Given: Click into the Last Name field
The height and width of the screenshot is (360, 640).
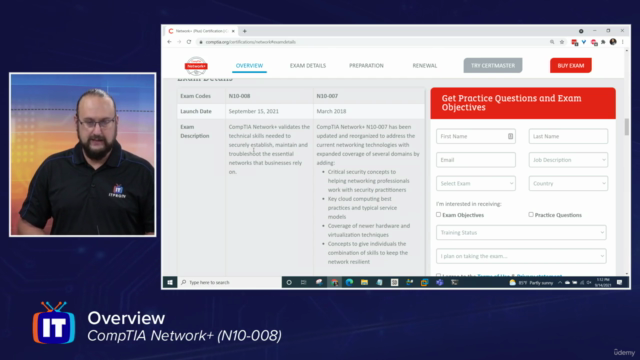Looking at the screenshot, I should click(568, 136).
